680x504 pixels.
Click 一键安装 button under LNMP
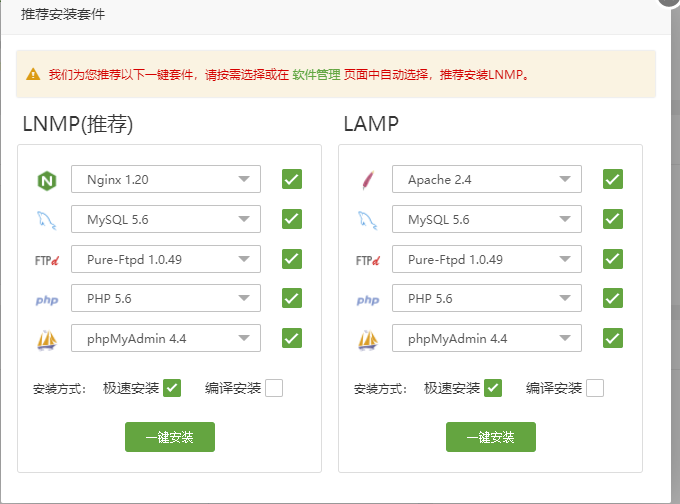[170, 437]
